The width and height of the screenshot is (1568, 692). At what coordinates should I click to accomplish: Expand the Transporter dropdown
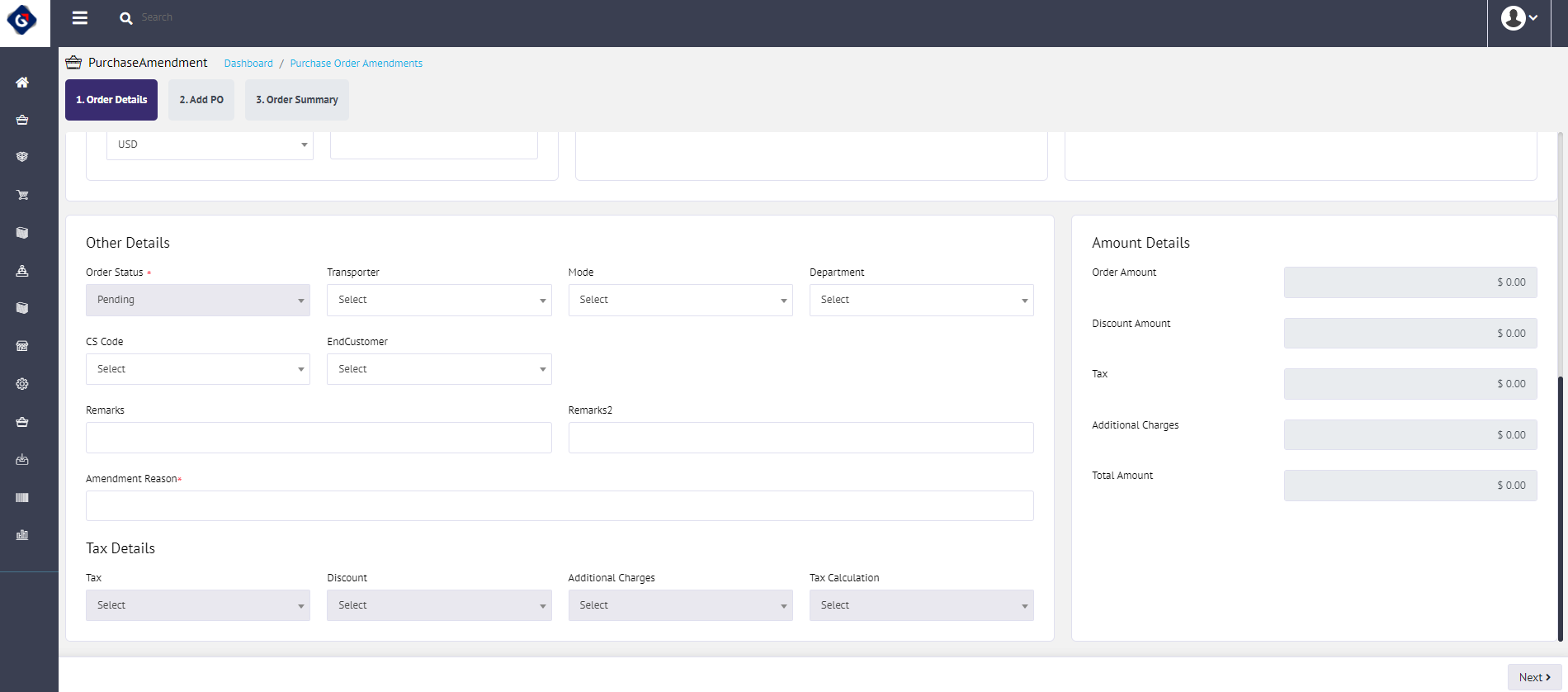pos(439,300)
